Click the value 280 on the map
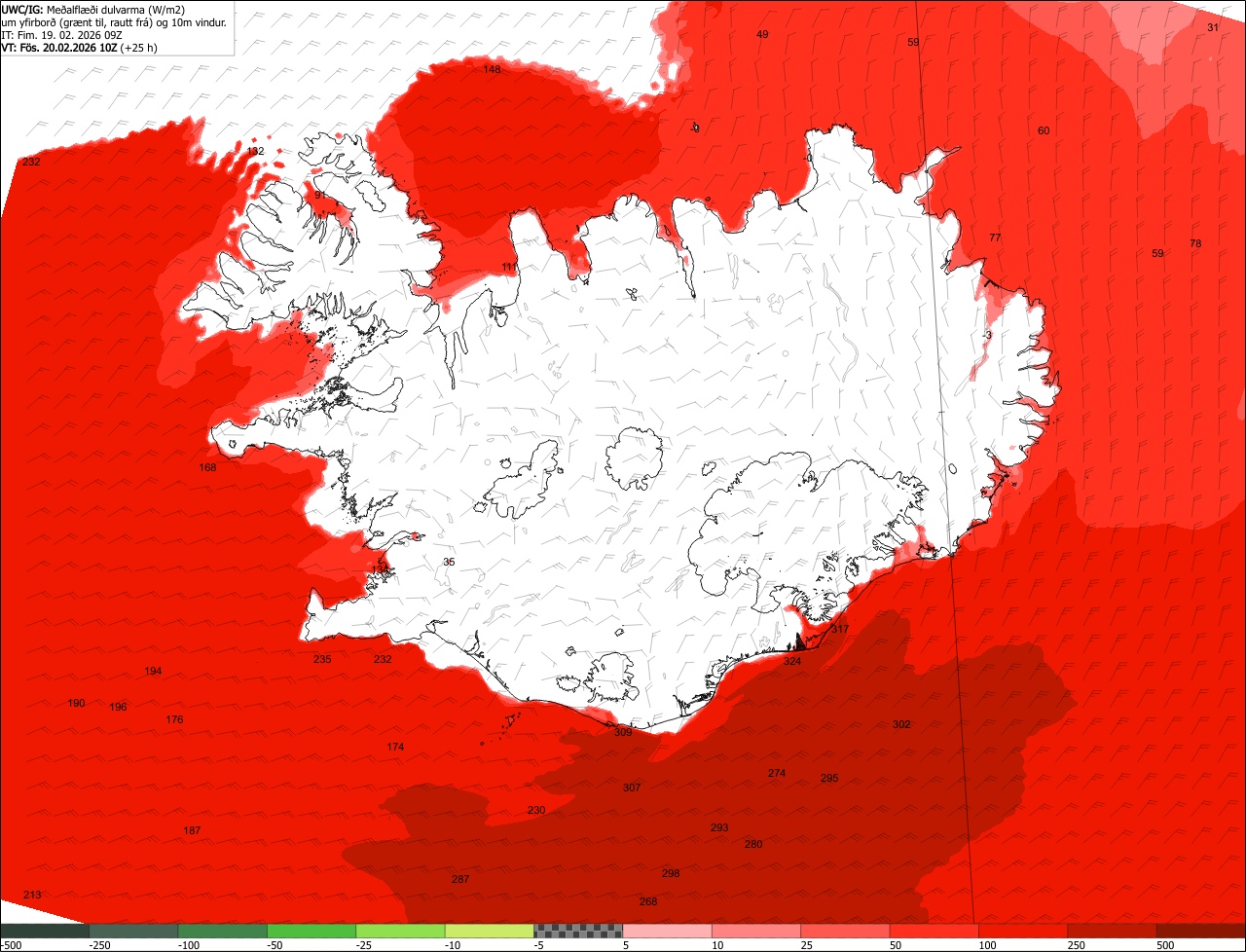 [x=753, y=844]
